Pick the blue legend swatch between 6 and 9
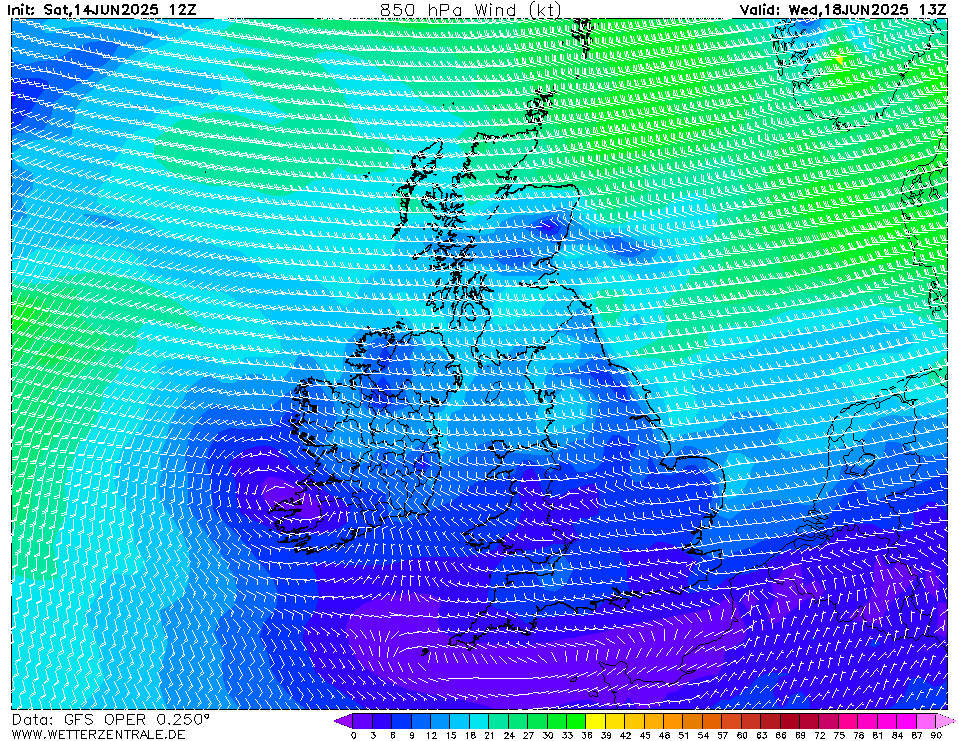Image resolution: width=959 pixels, height=741 pixels. 402,721
